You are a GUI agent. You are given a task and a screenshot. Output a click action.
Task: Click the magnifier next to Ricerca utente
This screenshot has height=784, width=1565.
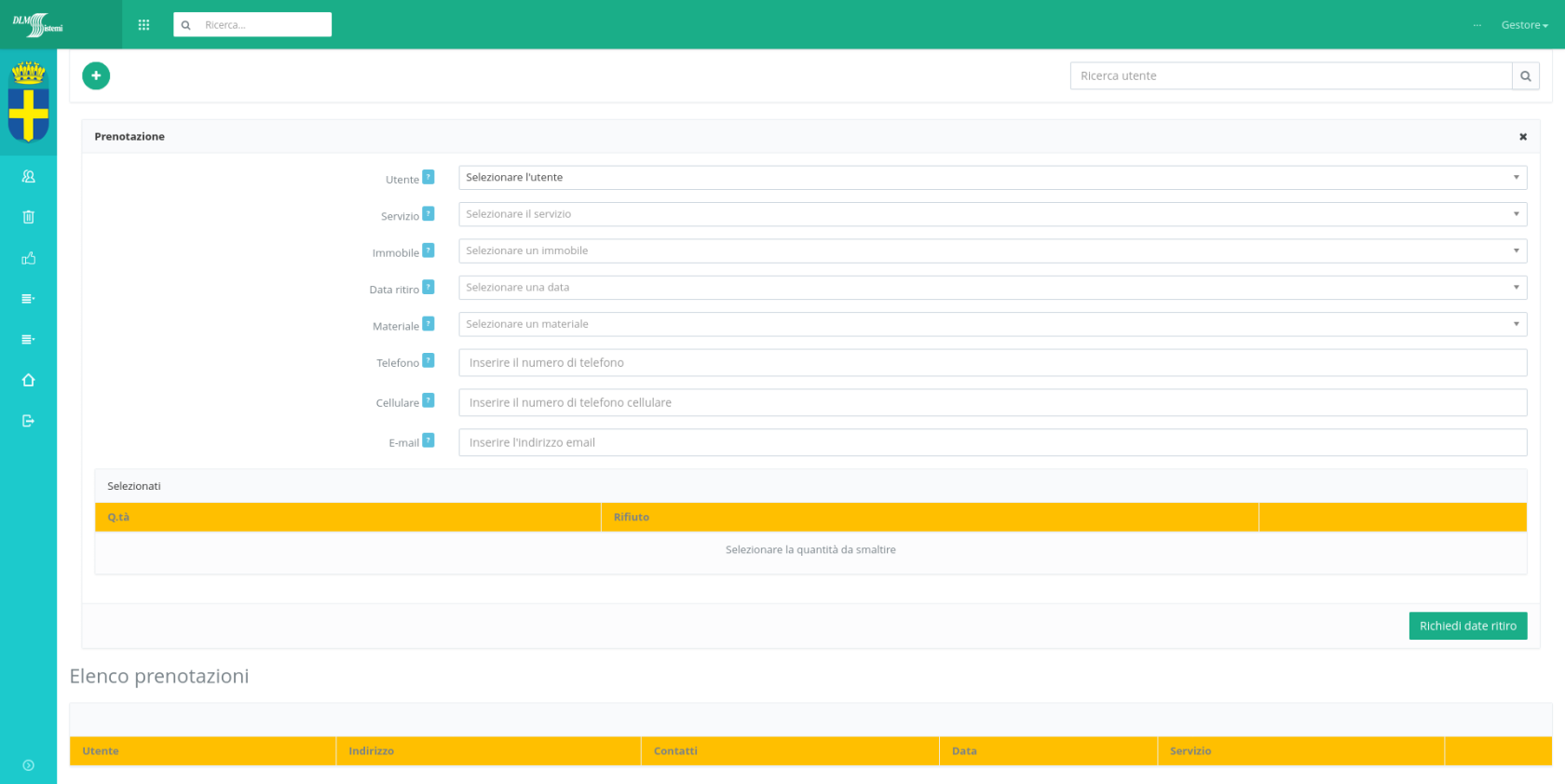(x=1525, y=76)
